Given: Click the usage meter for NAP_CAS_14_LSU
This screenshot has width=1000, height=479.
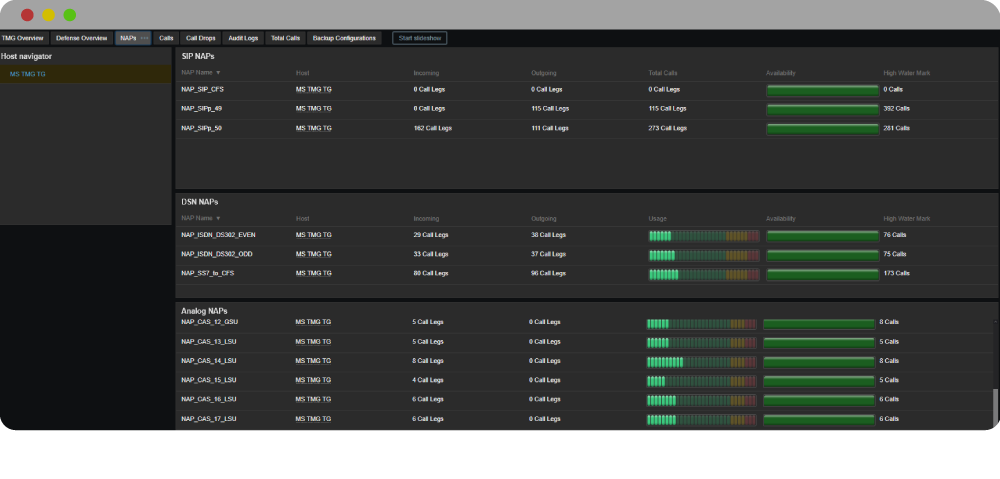Looking at the screenshot, I should pyautogui.click(x=701, y=361).
